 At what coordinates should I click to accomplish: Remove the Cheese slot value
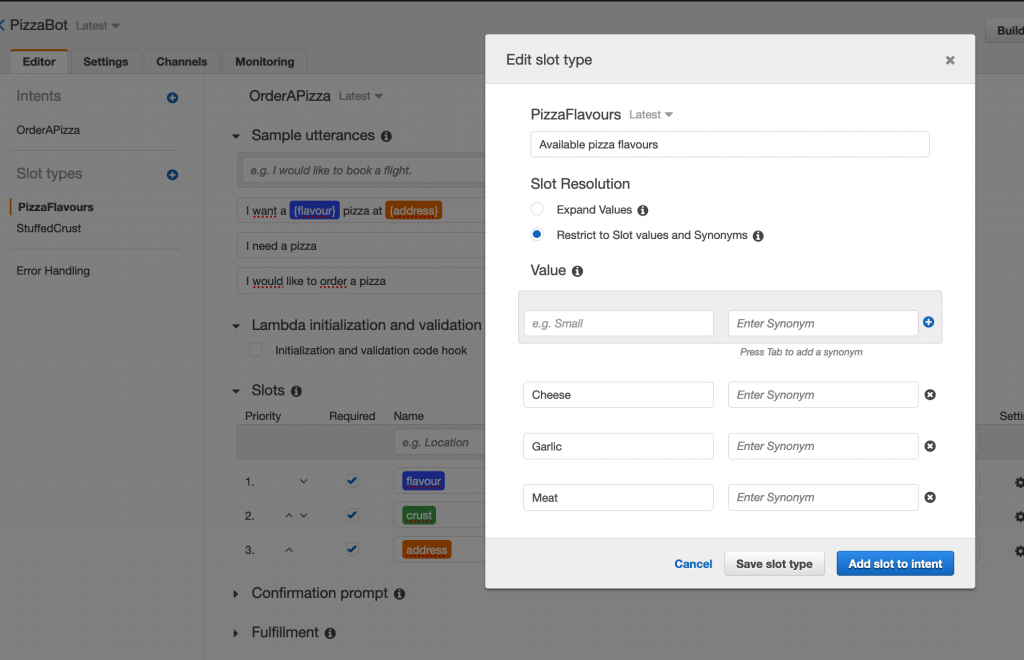coord(929,395)
